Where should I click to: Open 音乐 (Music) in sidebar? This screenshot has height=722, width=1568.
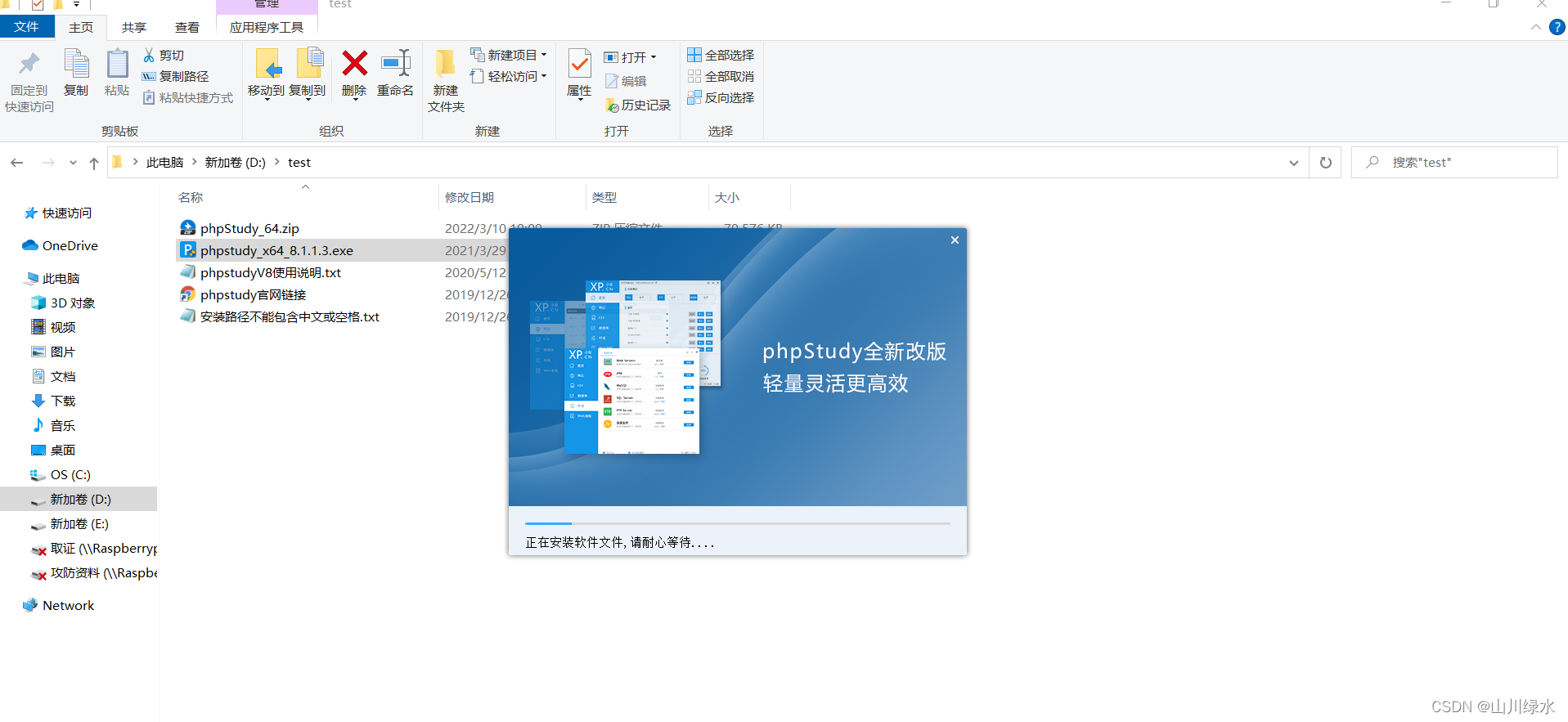click(63, 425)
